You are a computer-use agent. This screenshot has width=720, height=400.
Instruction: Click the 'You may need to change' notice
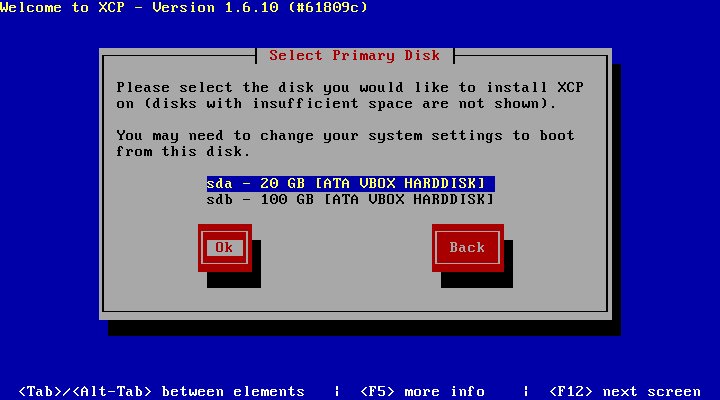pyautogui.click(x=345, y=143)
